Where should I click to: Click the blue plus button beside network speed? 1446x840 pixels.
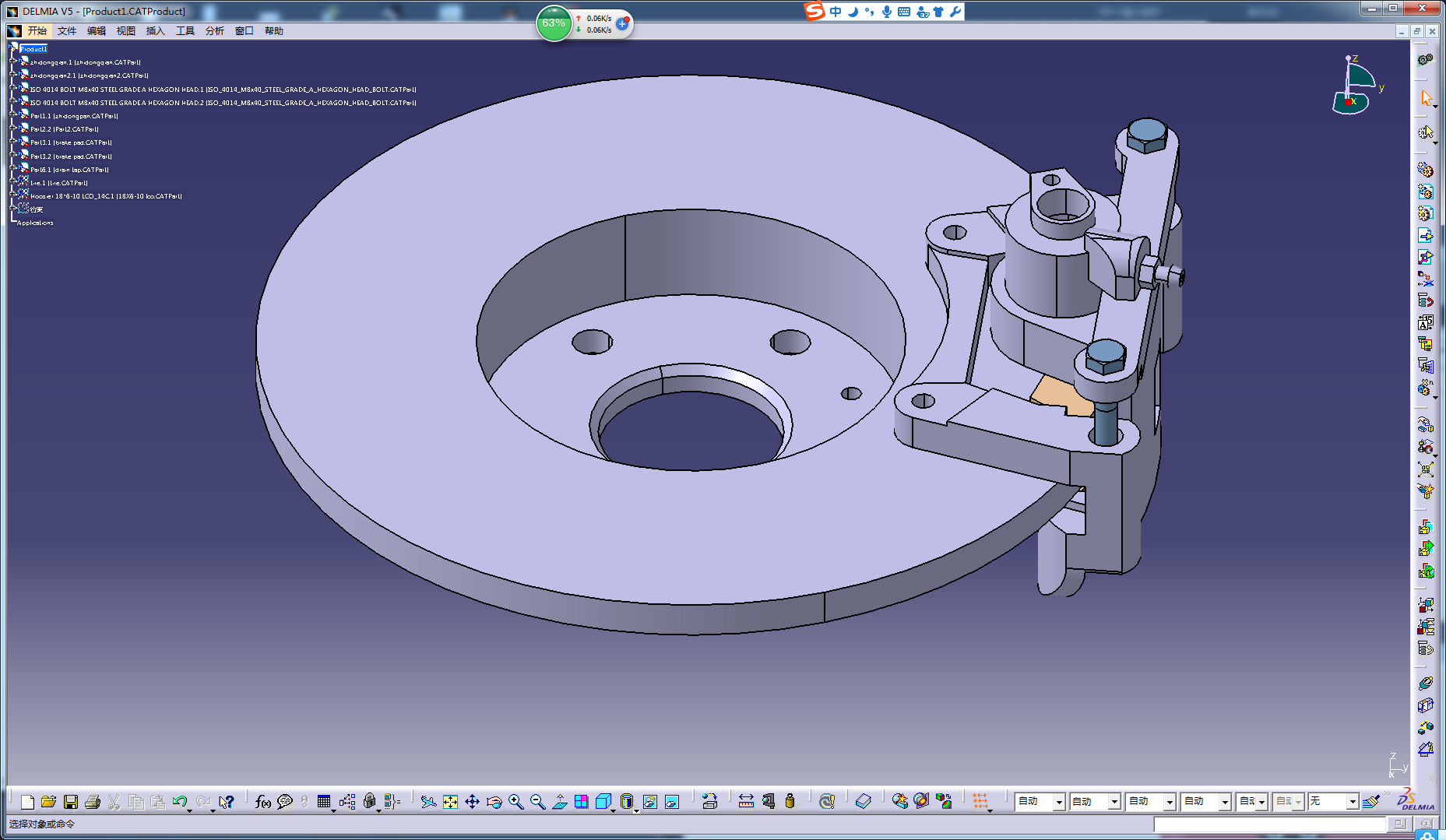pos(622,24)
